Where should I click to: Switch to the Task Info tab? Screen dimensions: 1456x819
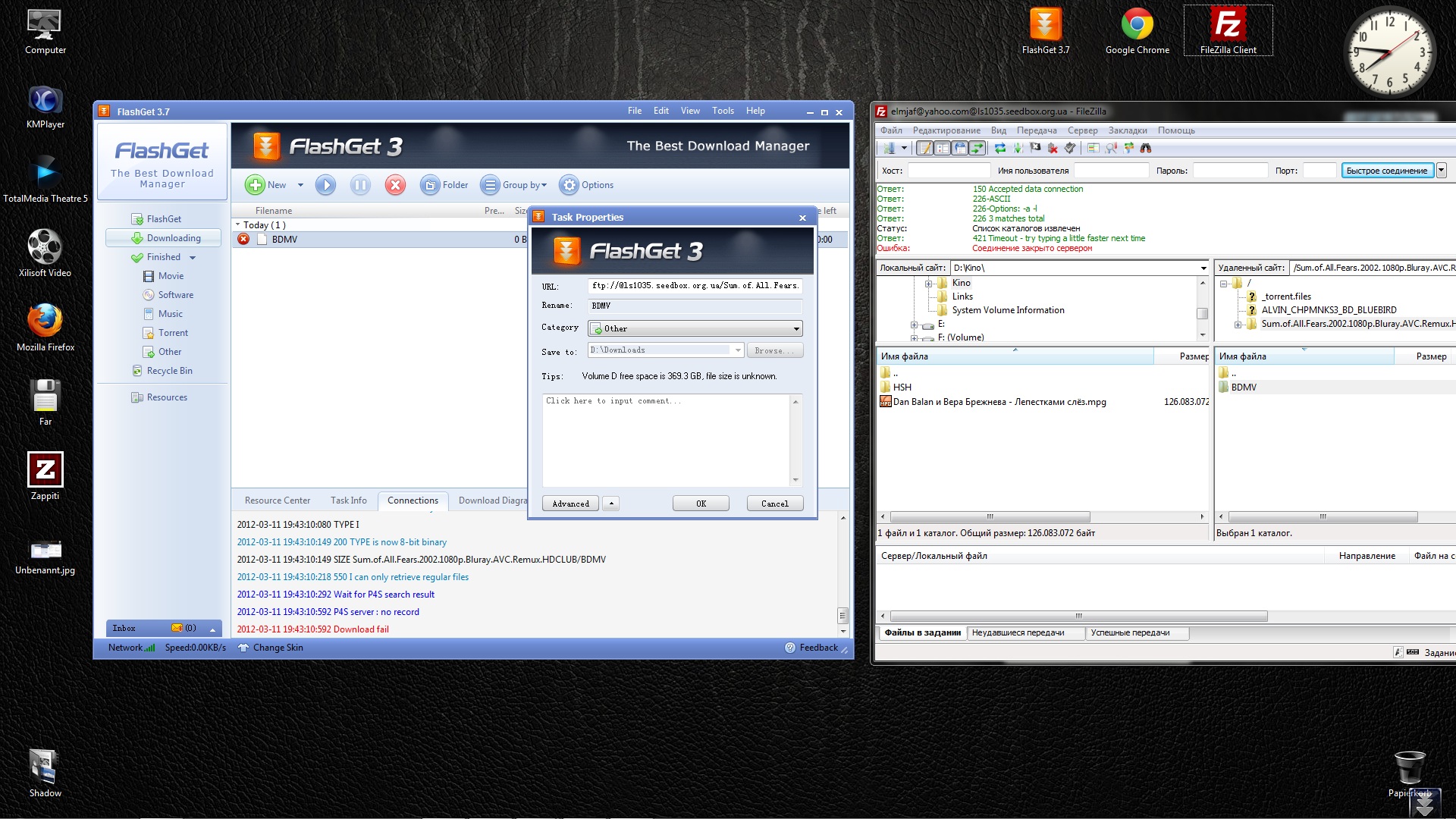[x=348, y=500]
